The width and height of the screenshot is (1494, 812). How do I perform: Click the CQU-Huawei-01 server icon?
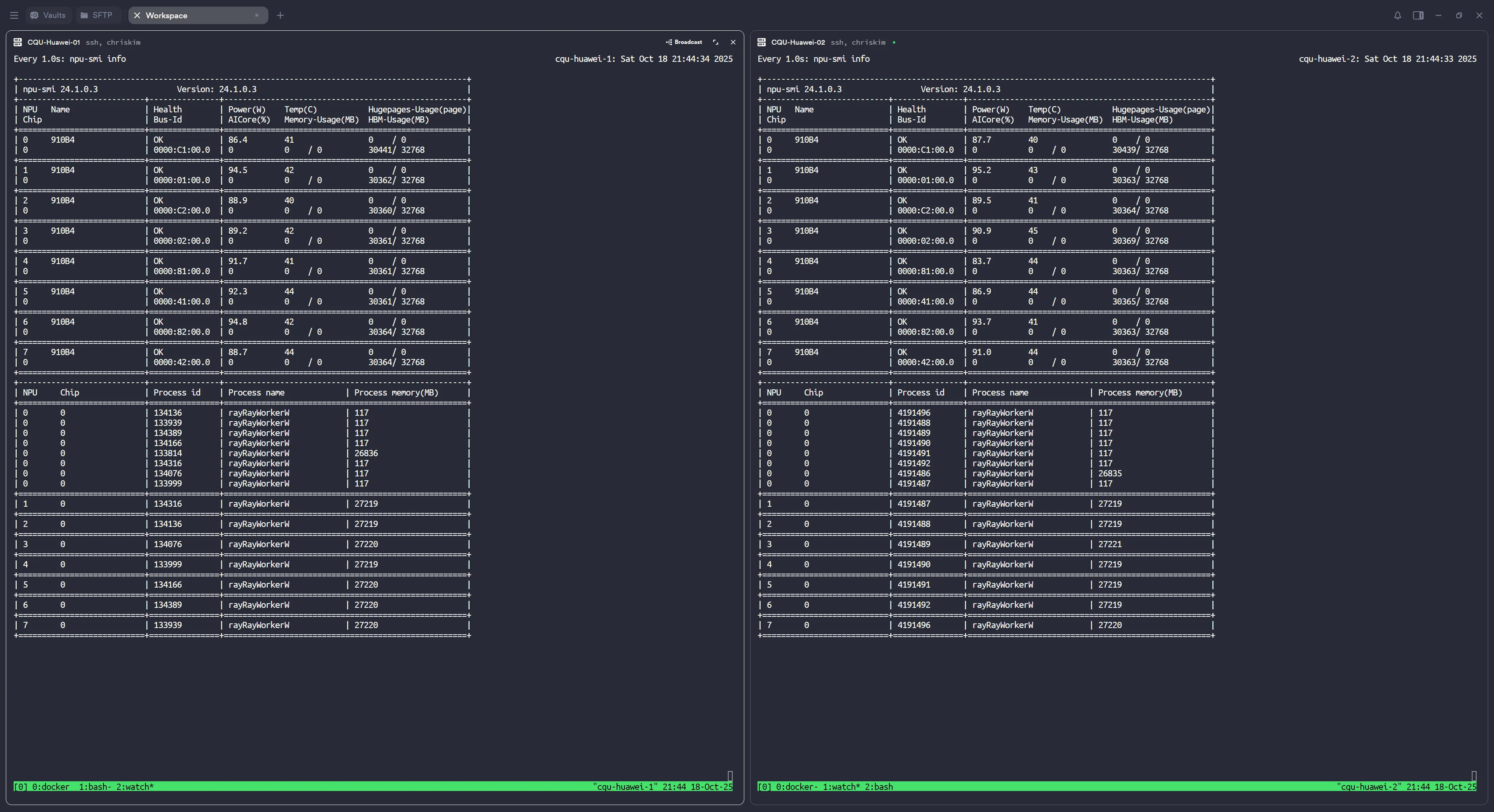click(x=18, y=42)
